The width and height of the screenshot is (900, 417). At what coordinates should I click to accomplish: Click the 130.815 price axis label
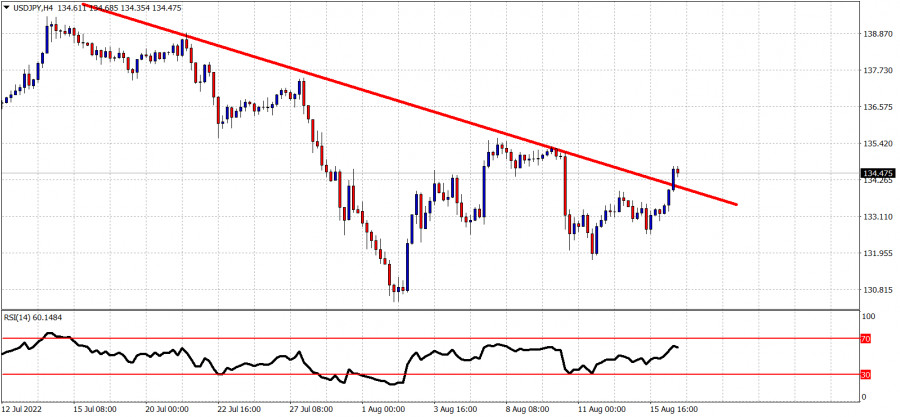[876, 290]
